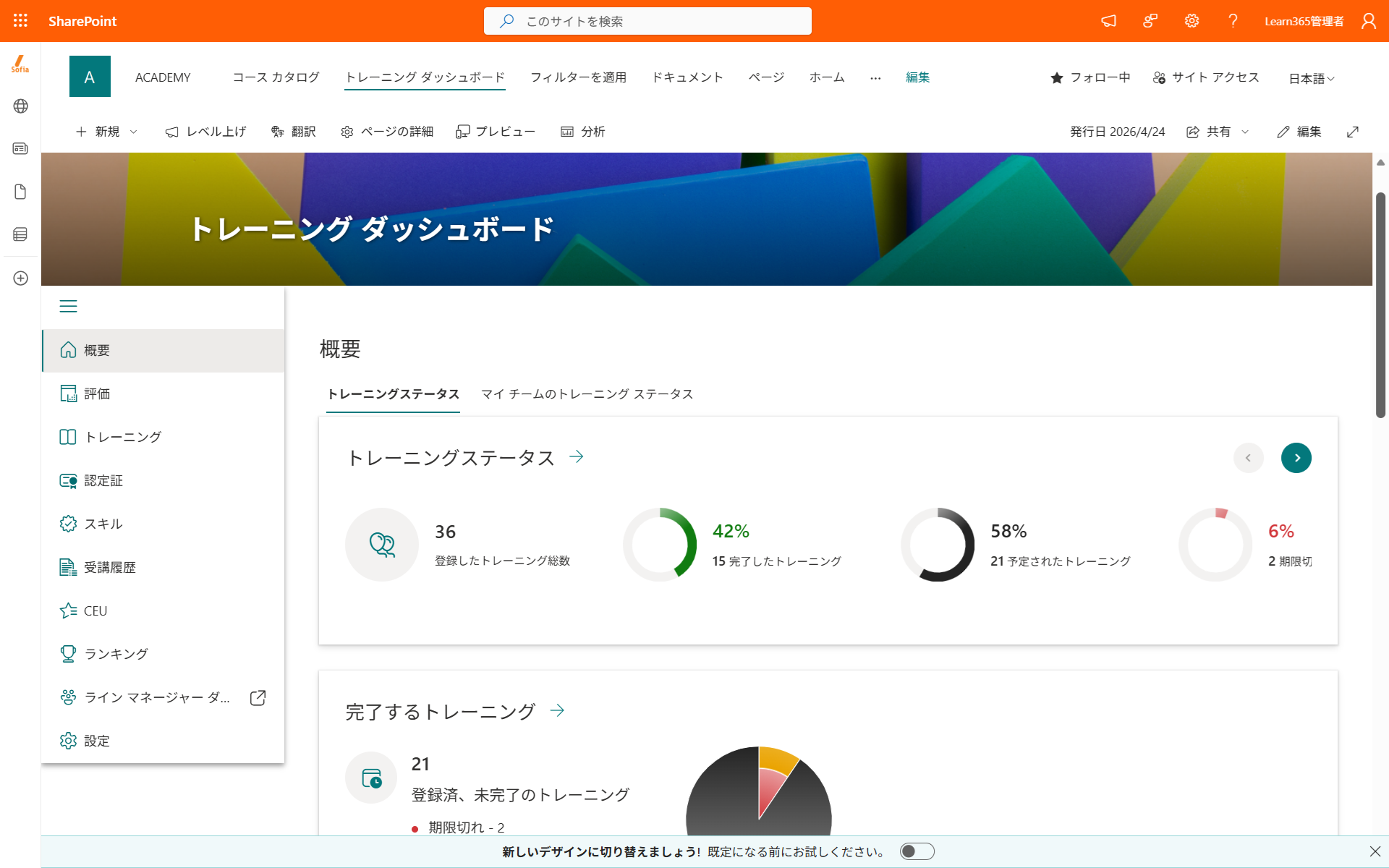Click the 42% completed progress ring

(660, 545)
